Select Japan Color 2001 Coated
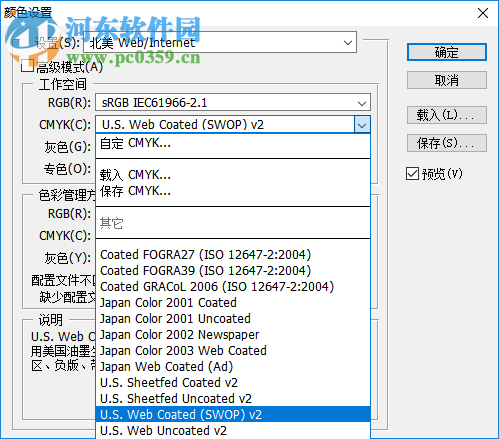499x439 pixels. coord(233,303)
